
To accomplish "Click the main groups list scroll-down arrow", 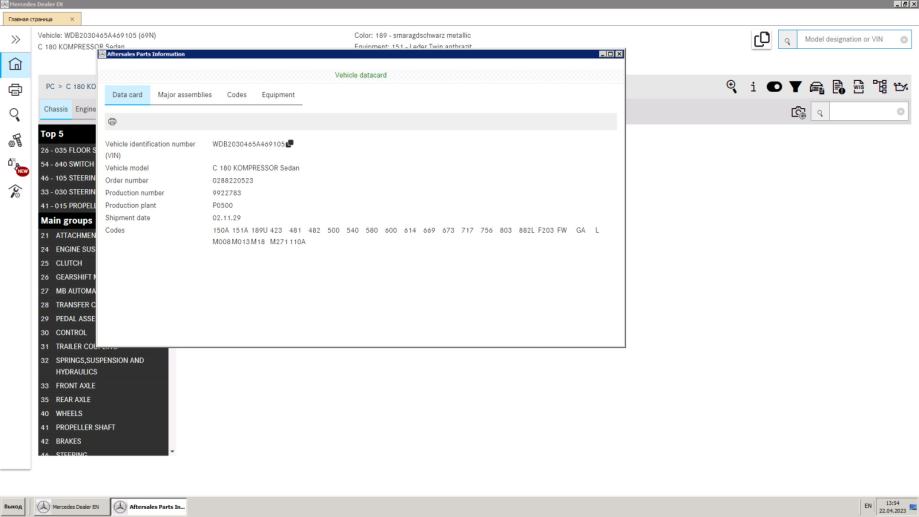I will [x=172, y=451].
